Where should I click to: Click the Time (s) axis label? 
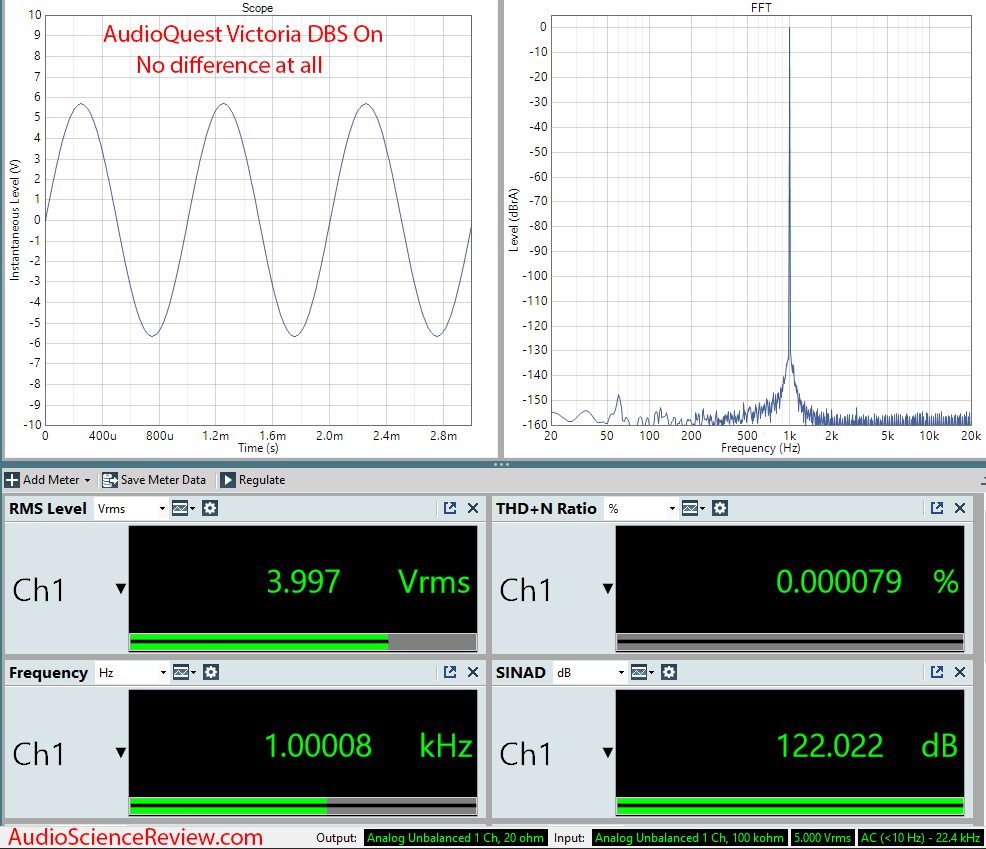[x=258, y=448]
